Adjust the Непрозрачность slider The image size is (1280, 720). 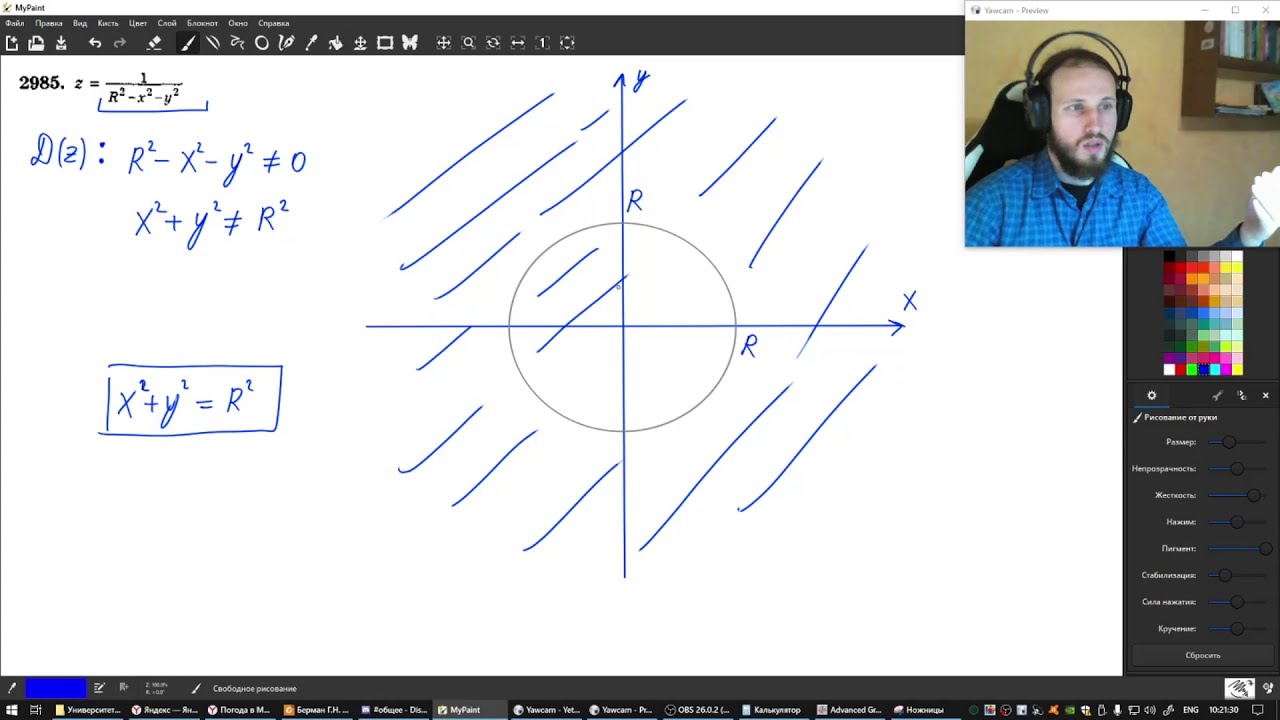click(x=1236, y=469)
